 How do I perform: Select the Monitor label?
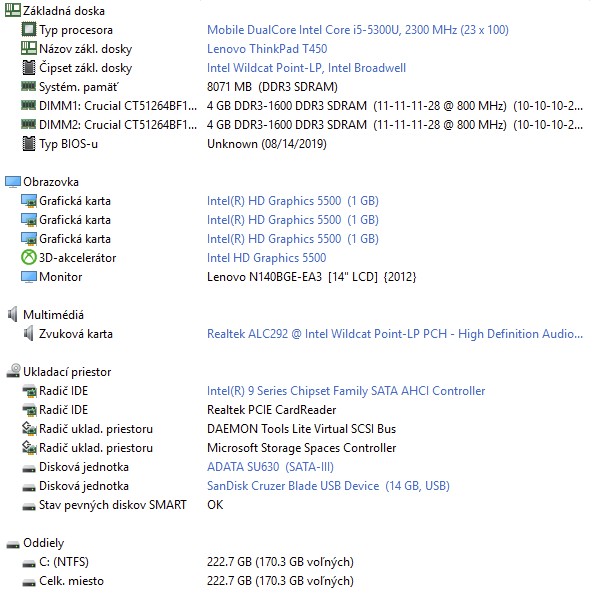[61, 277]
